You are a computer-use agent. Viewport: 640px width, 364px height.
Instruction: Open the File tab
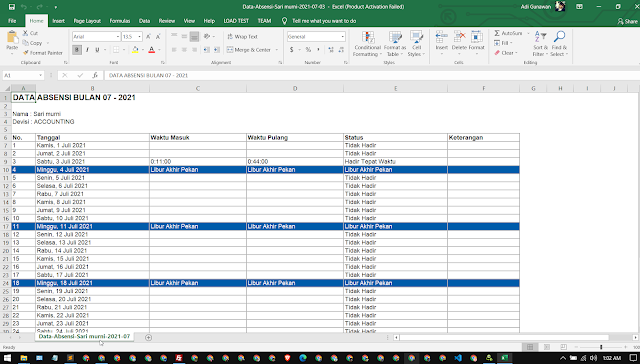click(x=12, y=21)
